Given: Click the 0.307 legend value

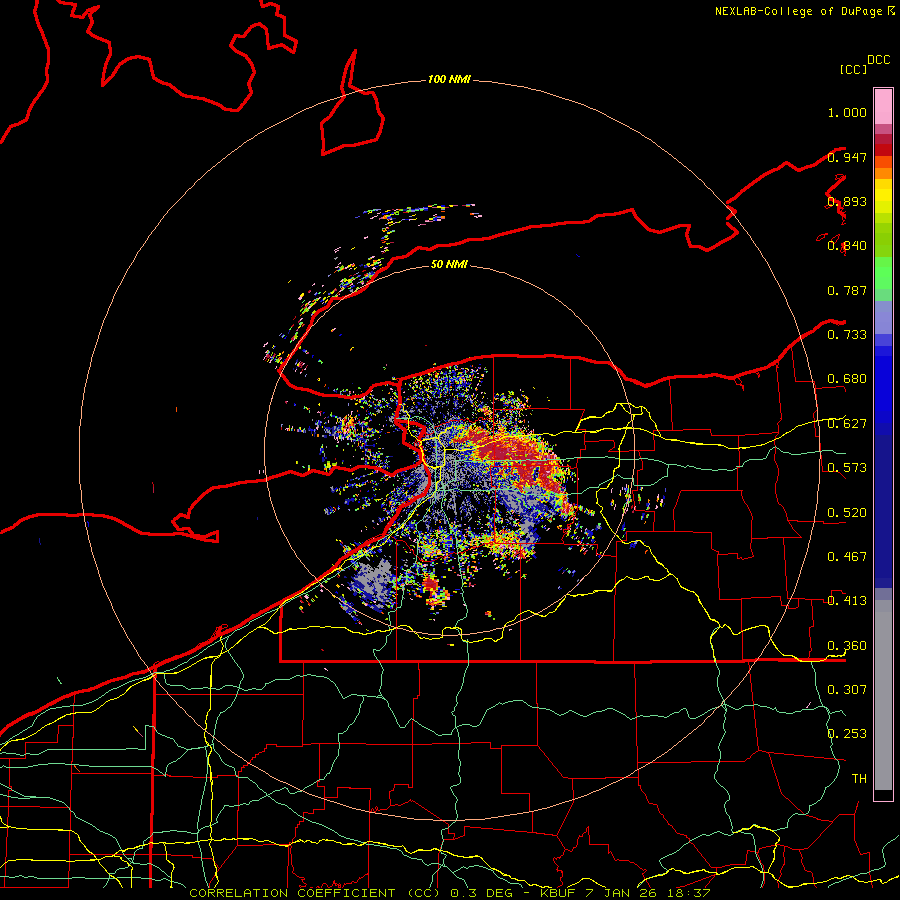Looking at the screenshot, I should point(847,689).
